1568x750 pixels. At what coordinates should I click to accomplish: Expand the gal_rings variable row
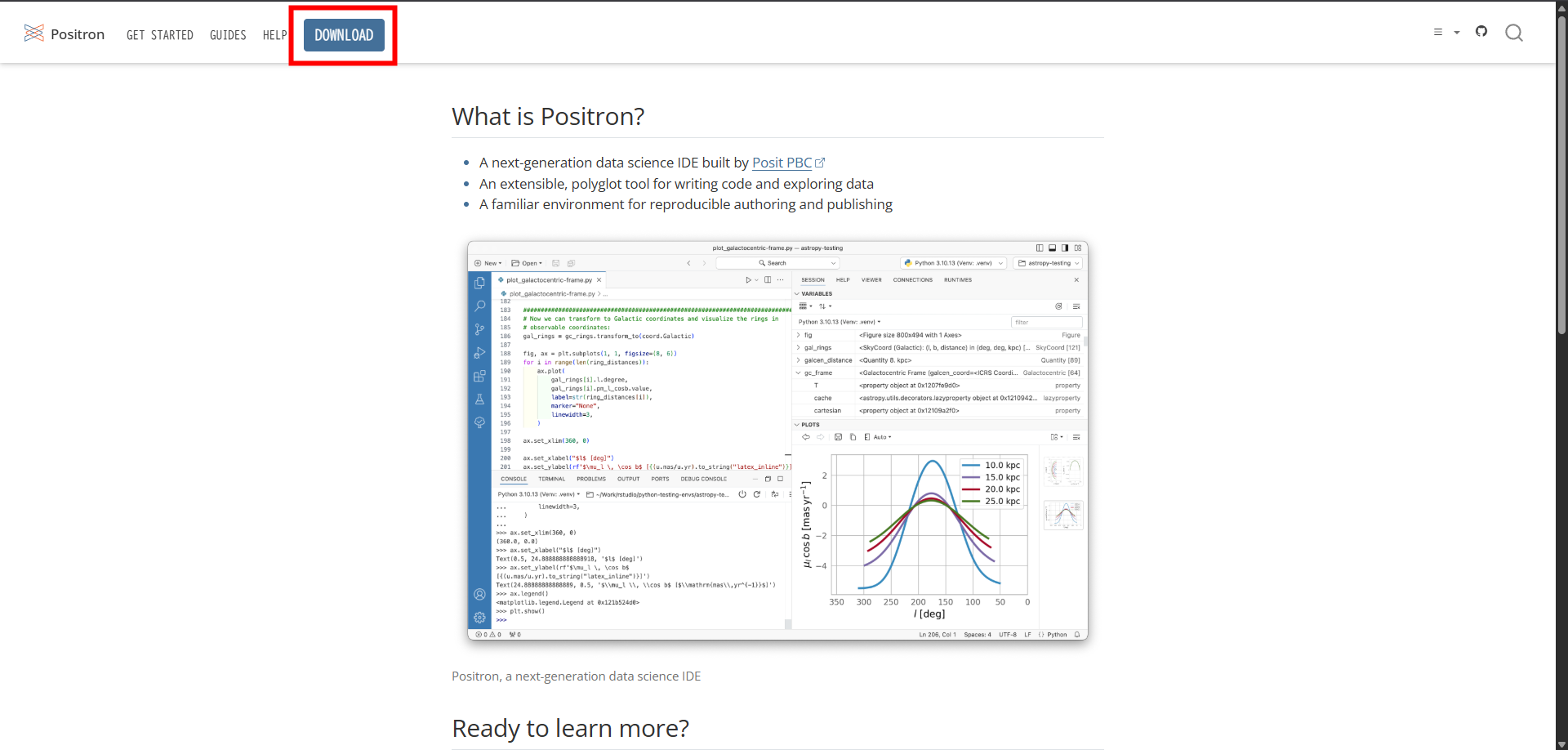(x=798, y=348)
